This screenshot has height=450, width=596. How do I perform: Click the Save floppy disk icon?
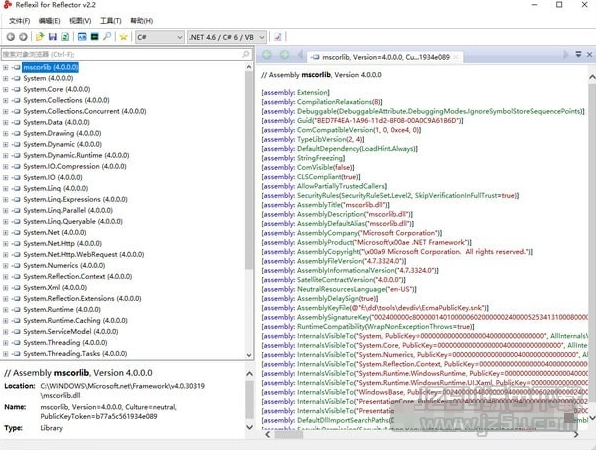(x=52, y=37)
